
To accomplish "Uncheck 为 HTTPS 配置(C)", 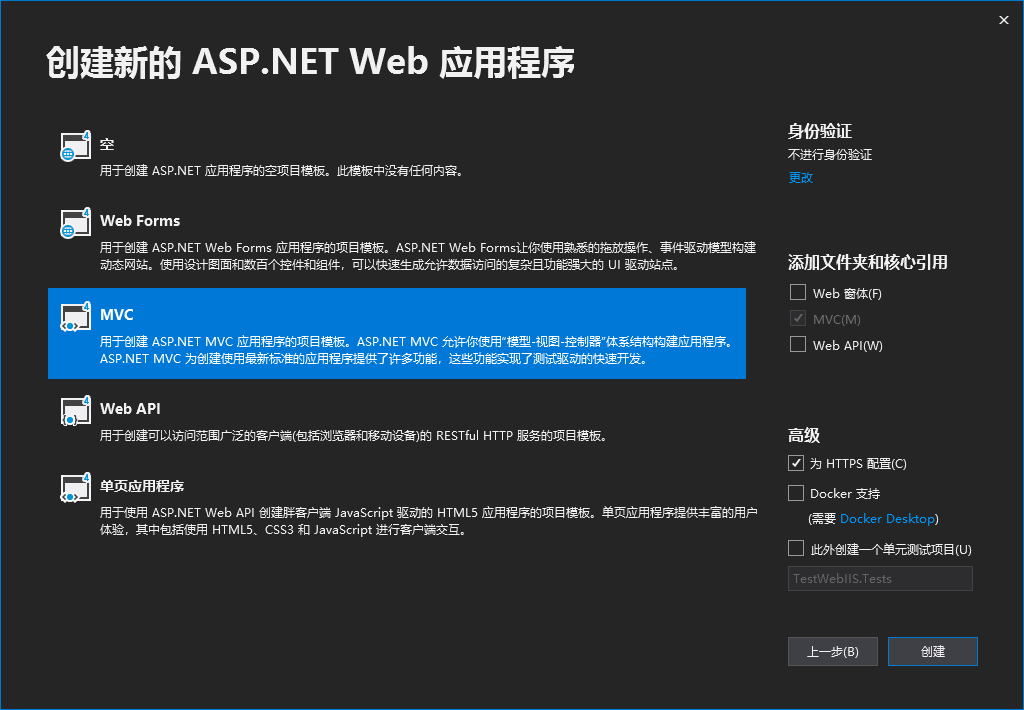I will [x=796, y=463].
